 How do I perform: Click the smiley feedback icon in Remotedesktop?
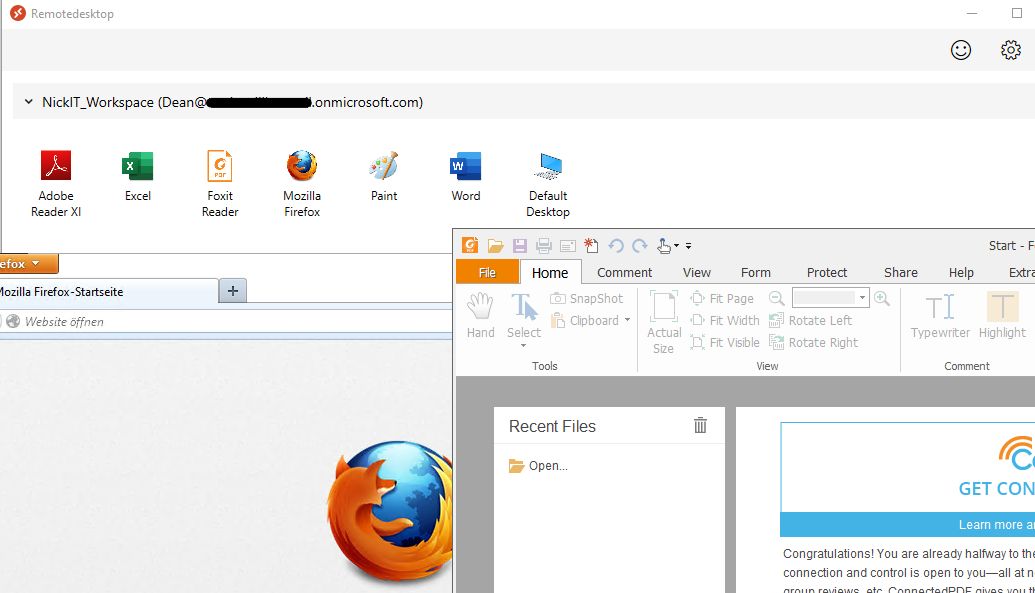coord(961,50)
